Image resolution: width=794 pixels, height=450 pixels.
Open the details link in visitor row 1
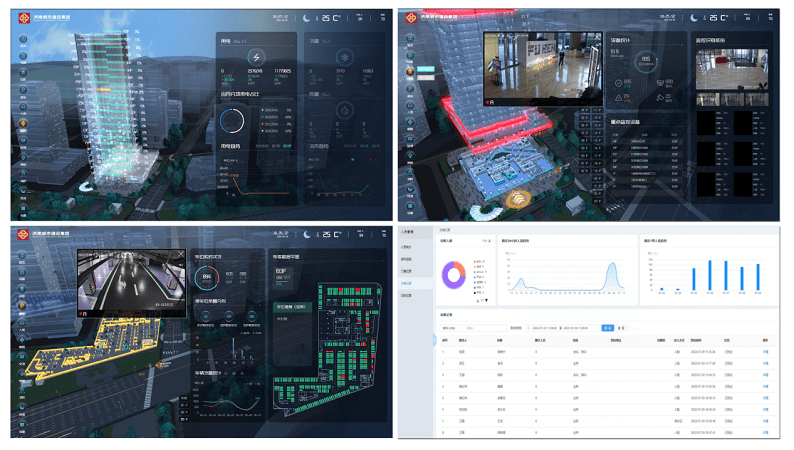[766, 352]
